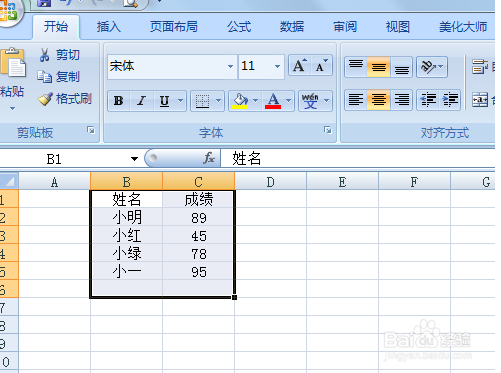Toggle center horizontal alignment
This screenshot has width=501, height=373.
tap(379, 99)
